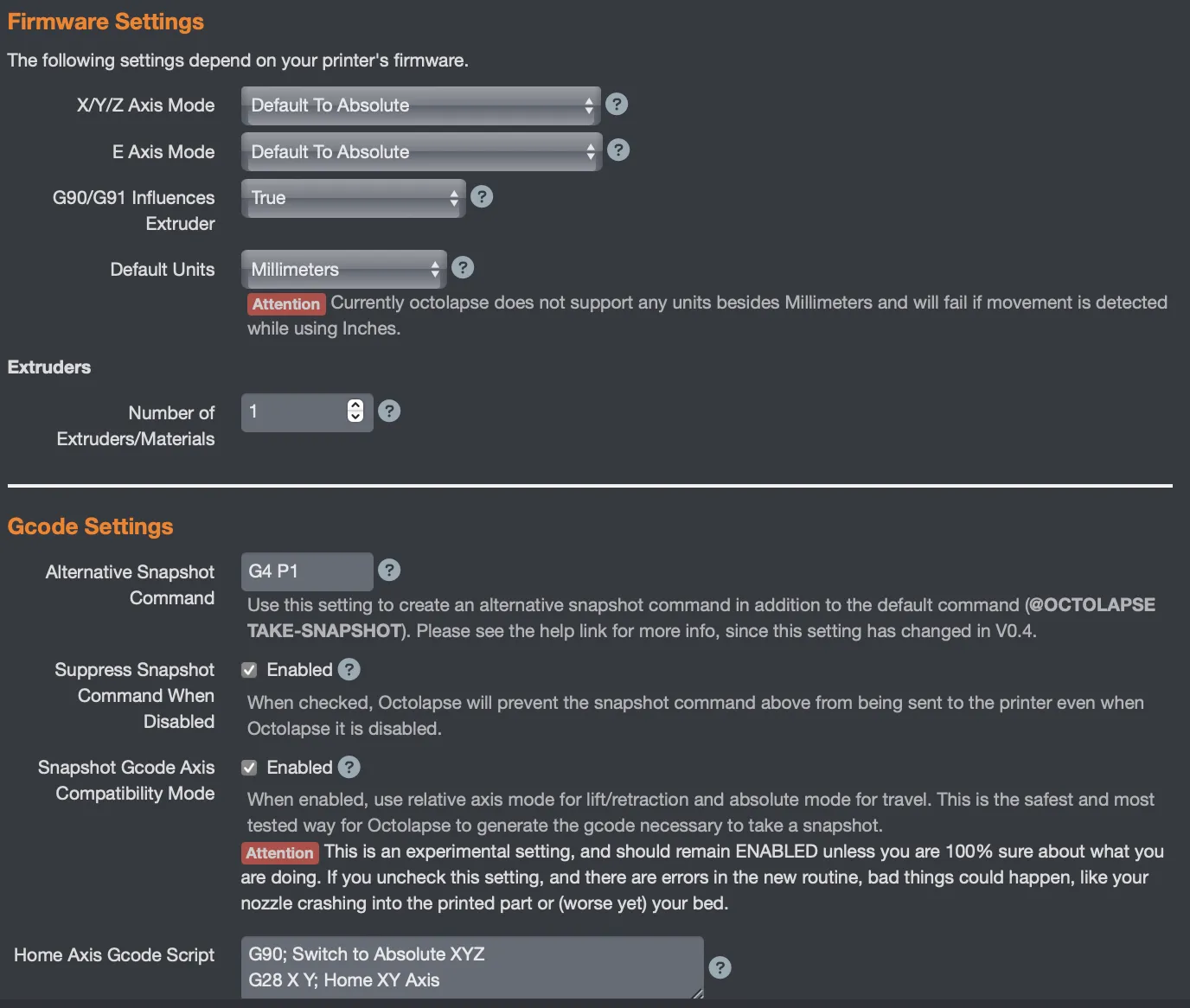Screen dimensions: 1190x1008
Task: Click help icon next to Default Units
Action: (x=463, y=268)
